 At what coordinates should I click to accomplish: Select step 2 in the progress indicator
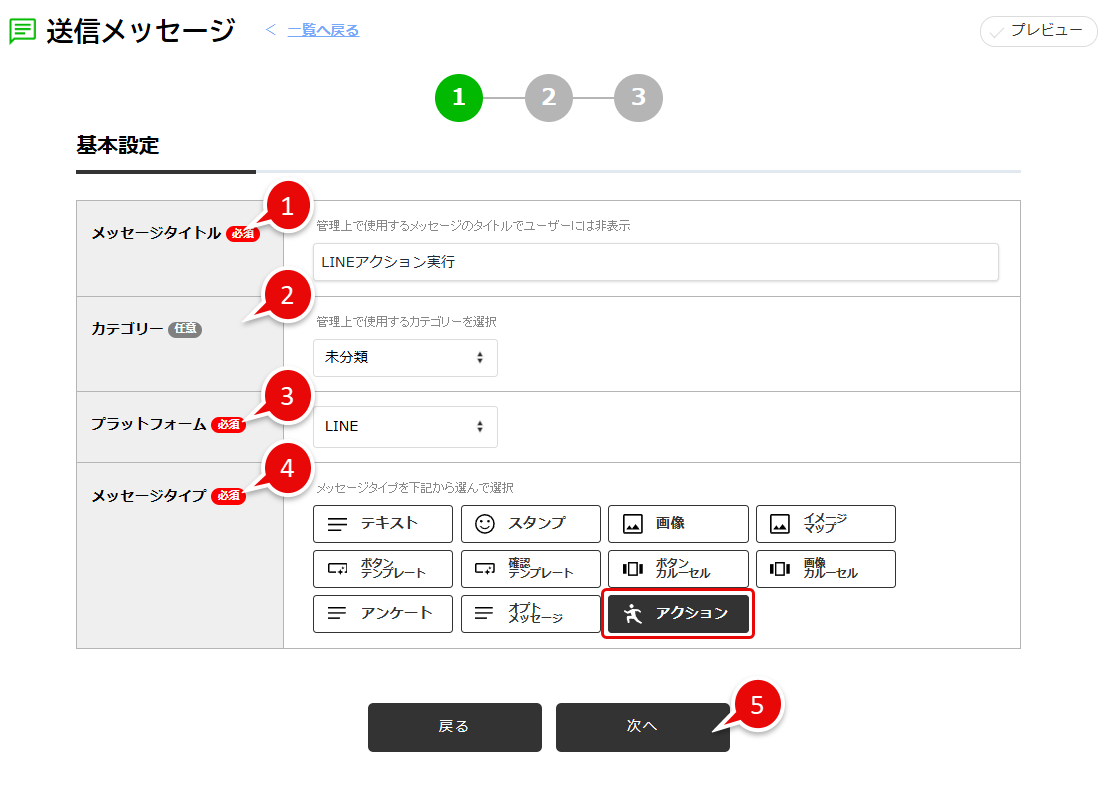[548, 97]
